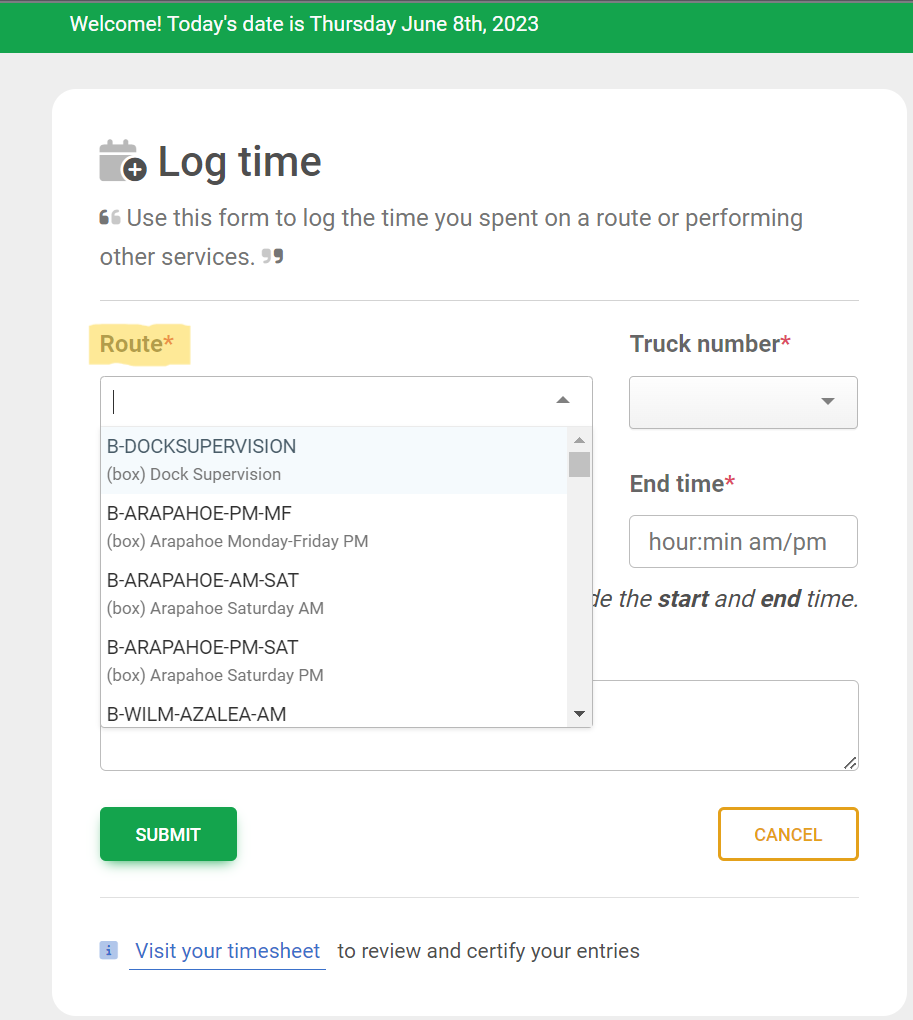The image size is (913, 1020).
Task: Click the route list scrollbar thumb
Action: [x=579, y=464]
